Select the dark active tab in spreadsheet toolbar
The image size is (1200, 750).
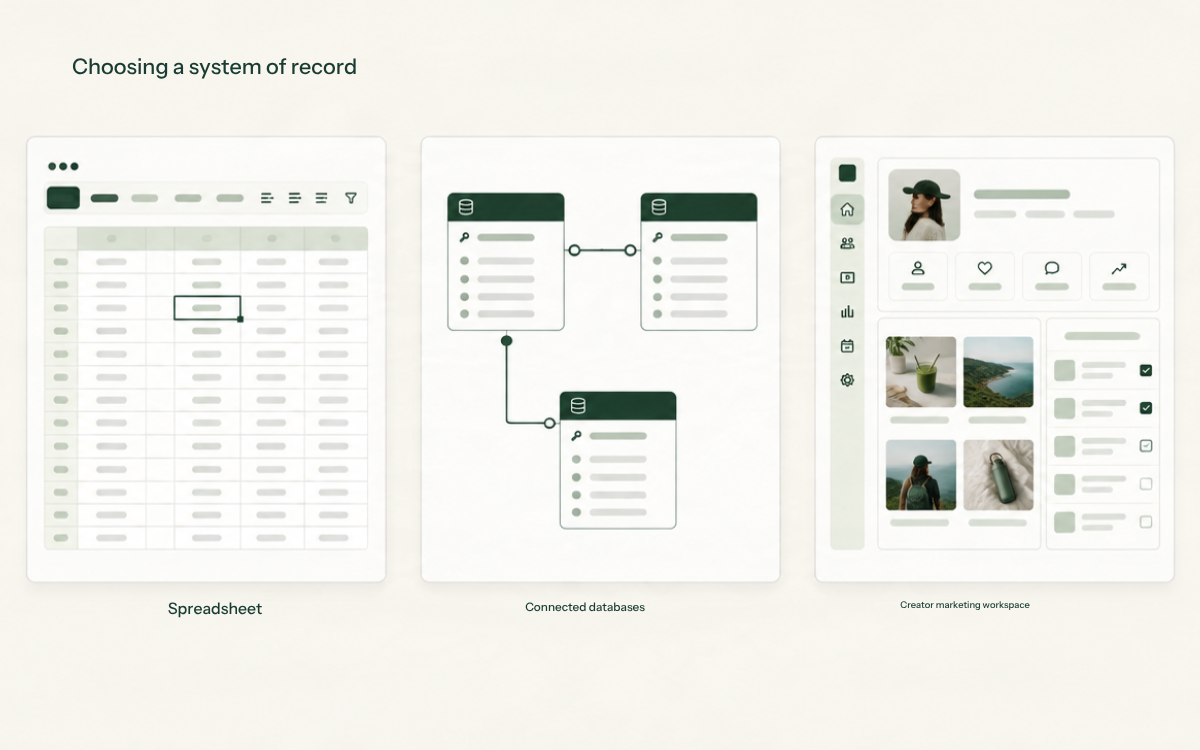coord(63,198)
